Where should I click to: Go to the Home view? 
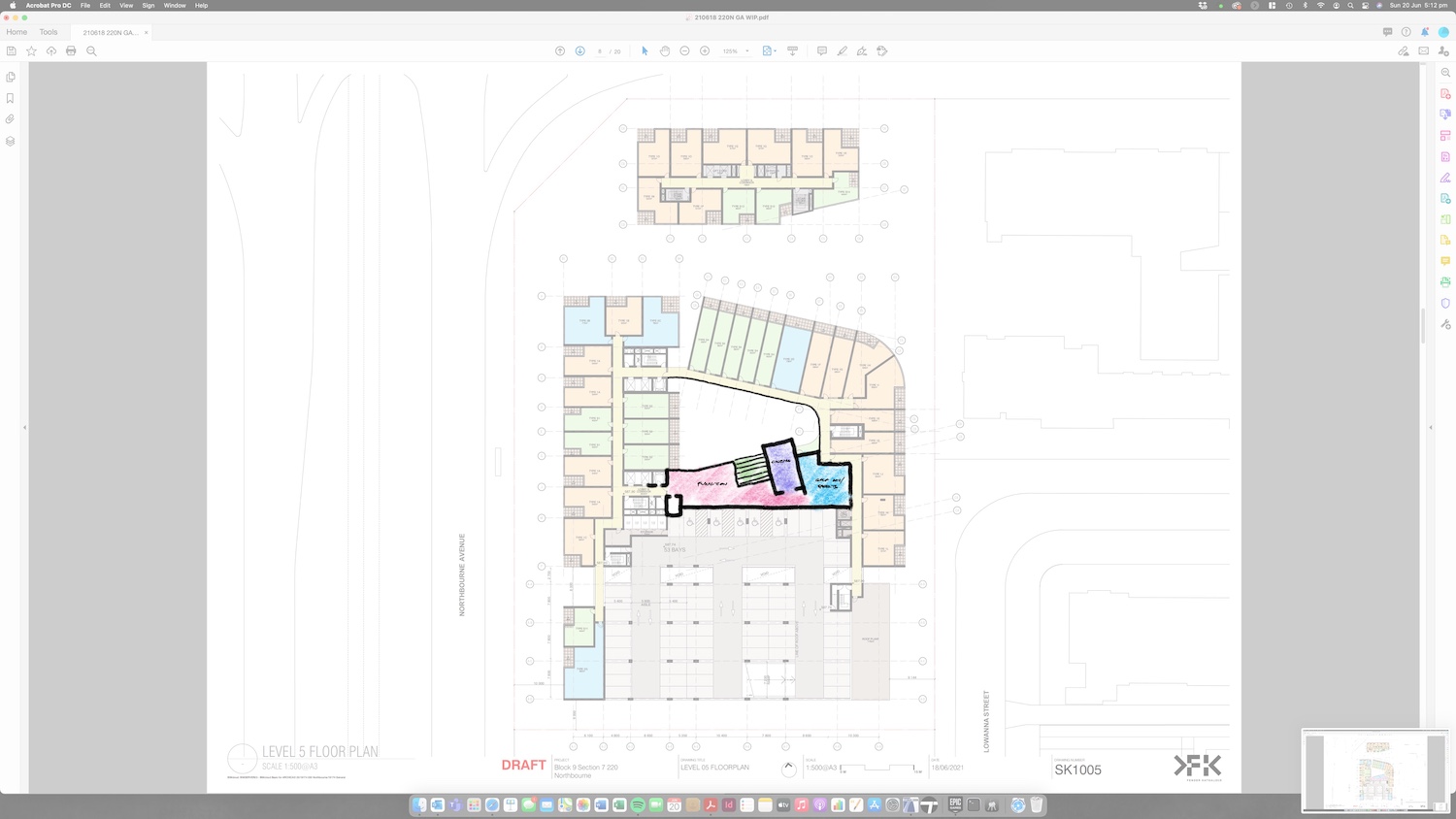tap(17, 32)
